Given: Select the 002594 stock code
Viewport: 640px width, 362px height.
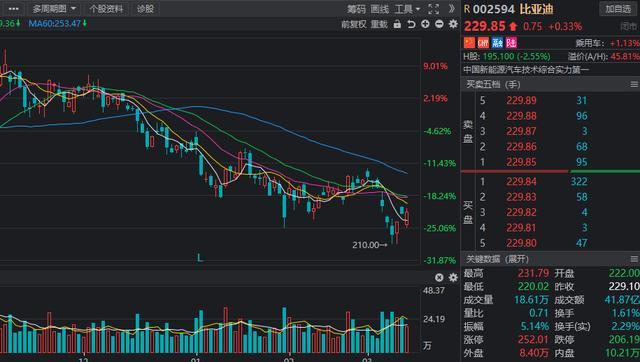Looking at the screenshot, I should tap(494, 9).
